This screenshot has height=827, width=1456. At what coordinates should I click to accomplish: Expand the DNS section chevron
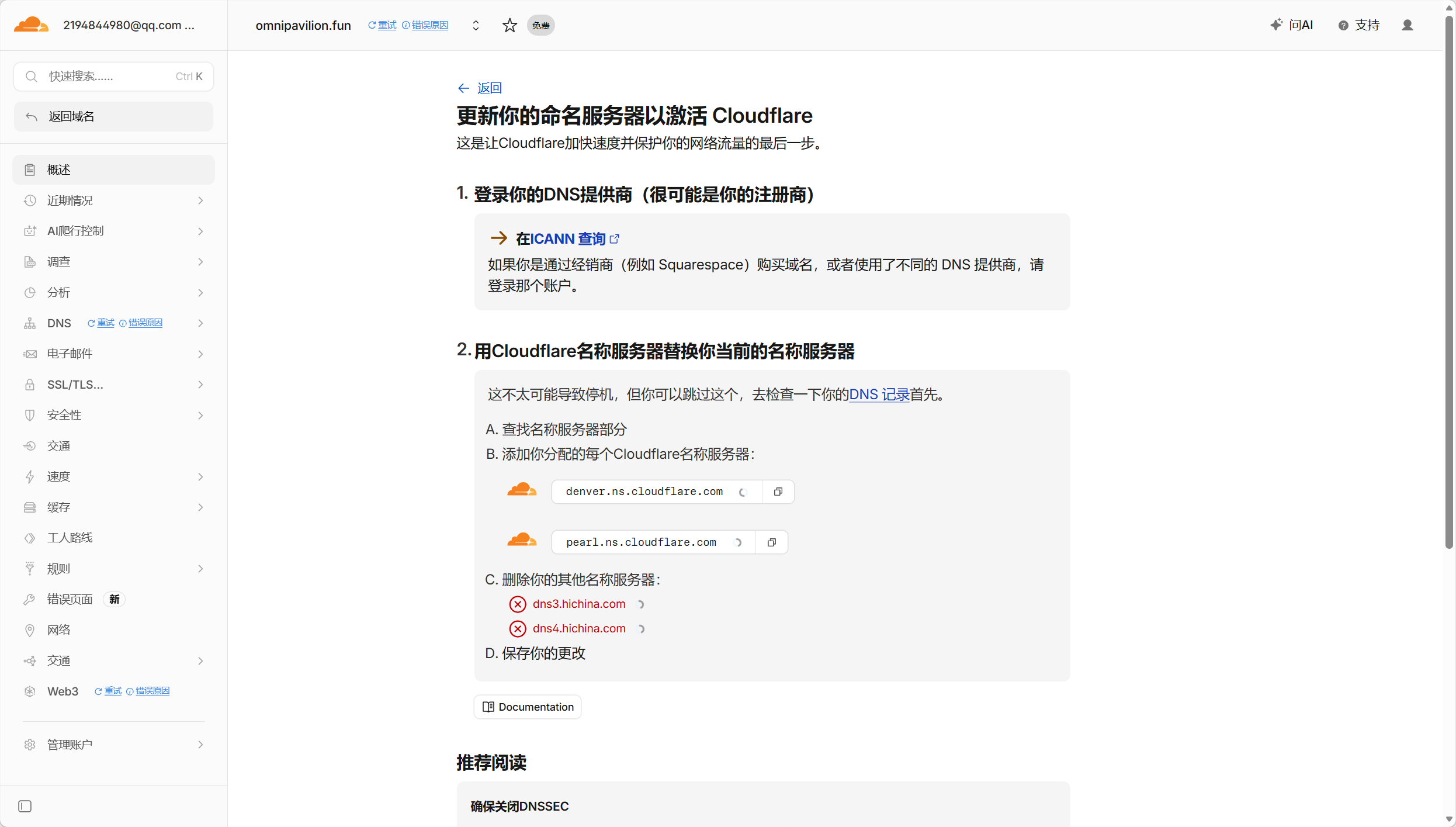200,323
